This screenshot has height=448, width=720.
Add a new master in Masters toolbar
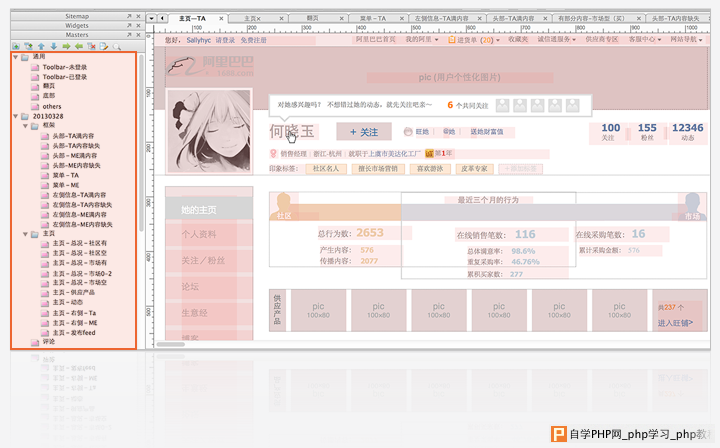[x=16, y=46]
